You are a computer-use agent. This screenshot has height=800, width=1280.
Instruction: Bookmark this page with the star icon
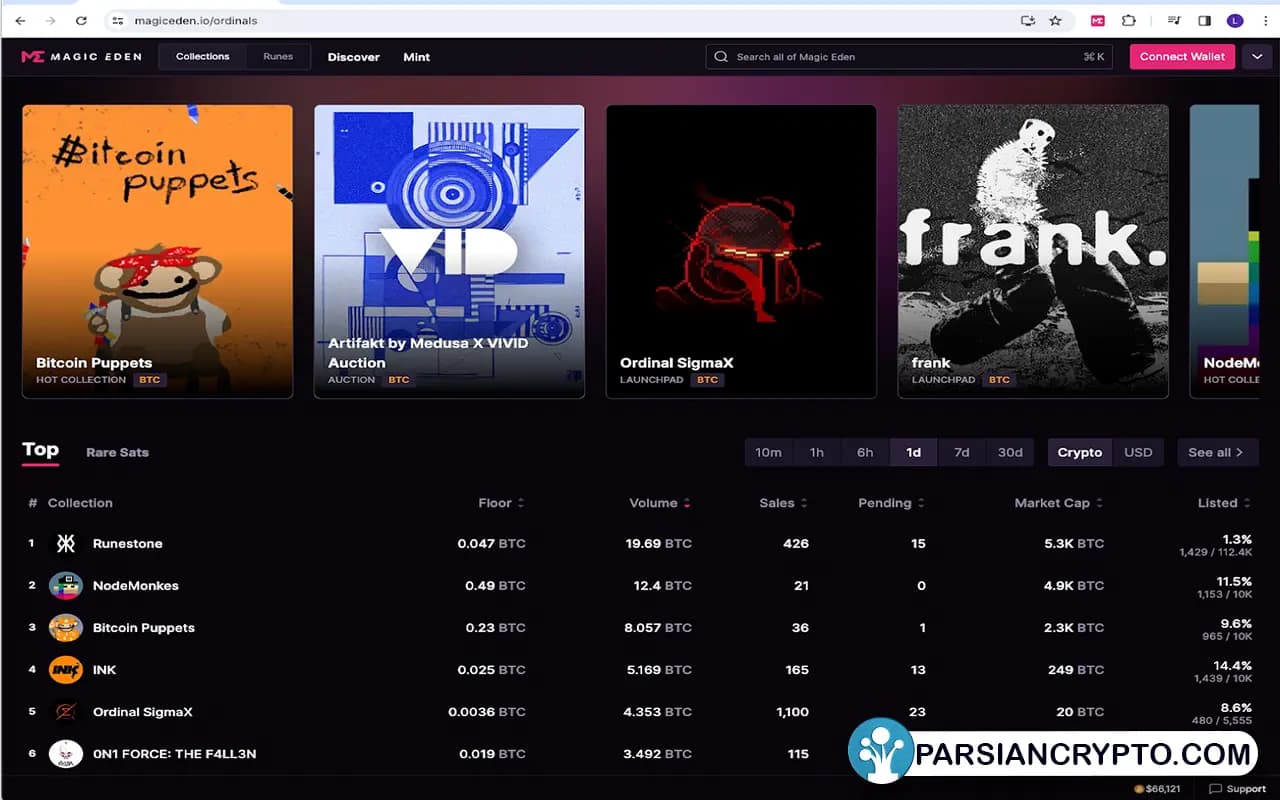1055,20
